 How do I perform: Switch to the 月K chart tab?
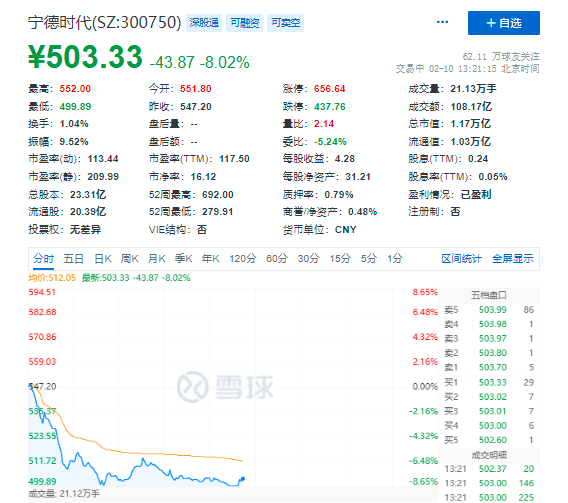pyautogui.click(x=156, y=259)
